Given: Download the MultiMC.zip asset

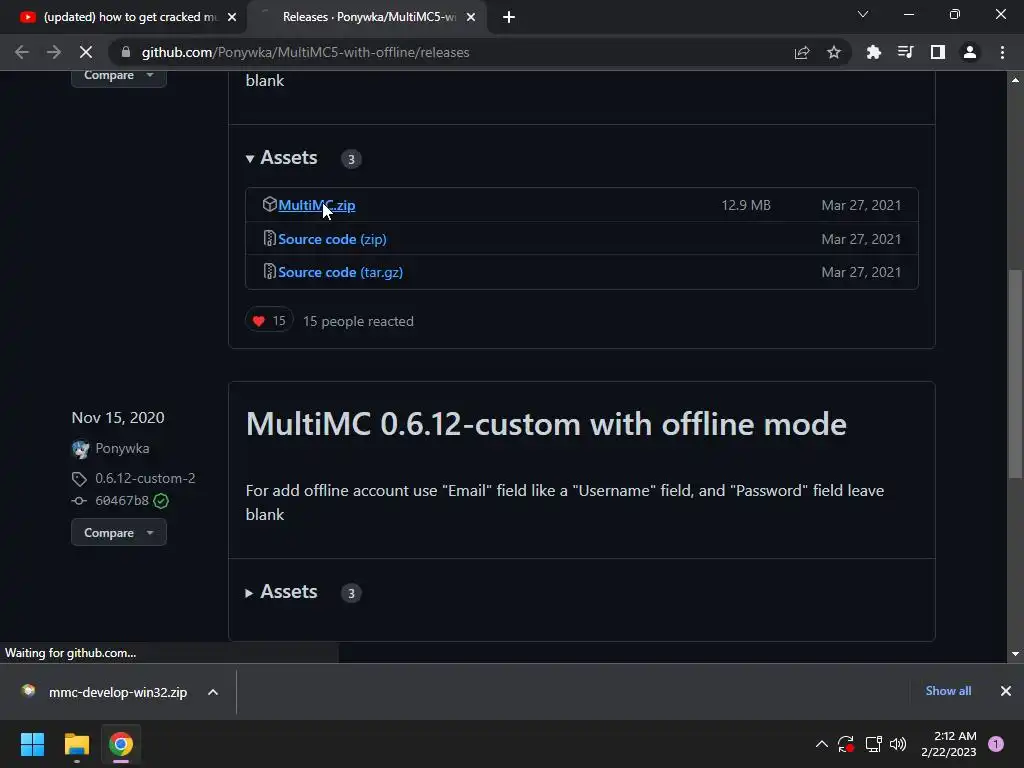Looking at the screenshot, I should coord(317,205).
